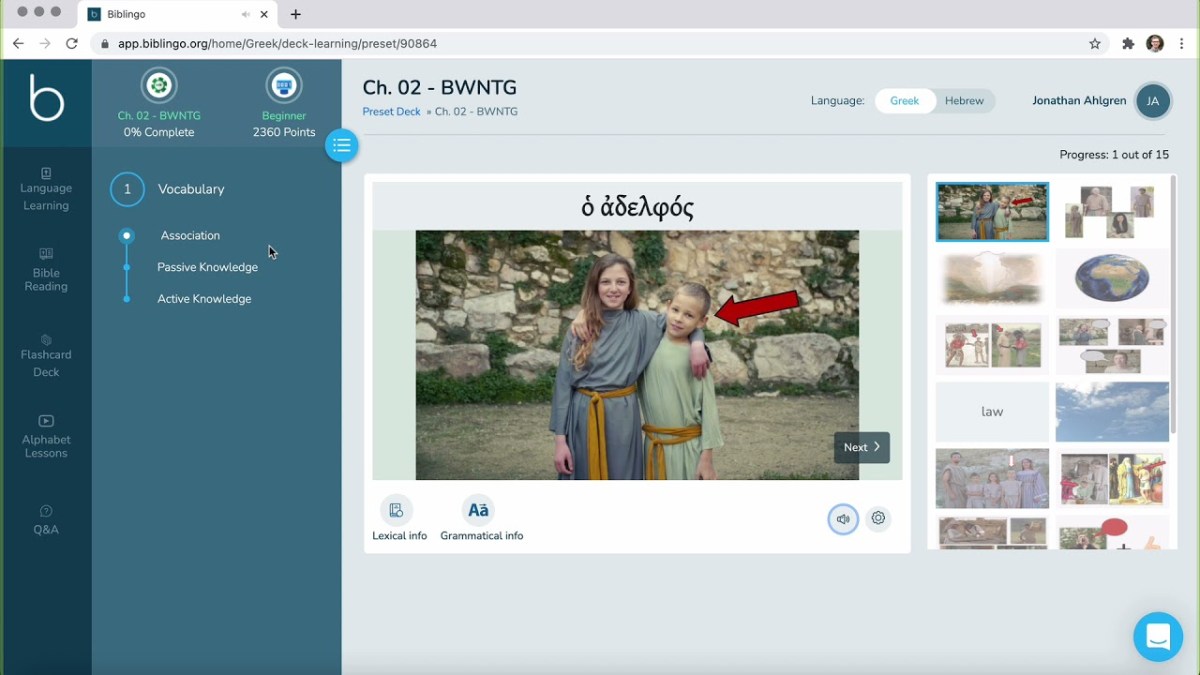Open Lexical info icon

[x=396, y=511]
